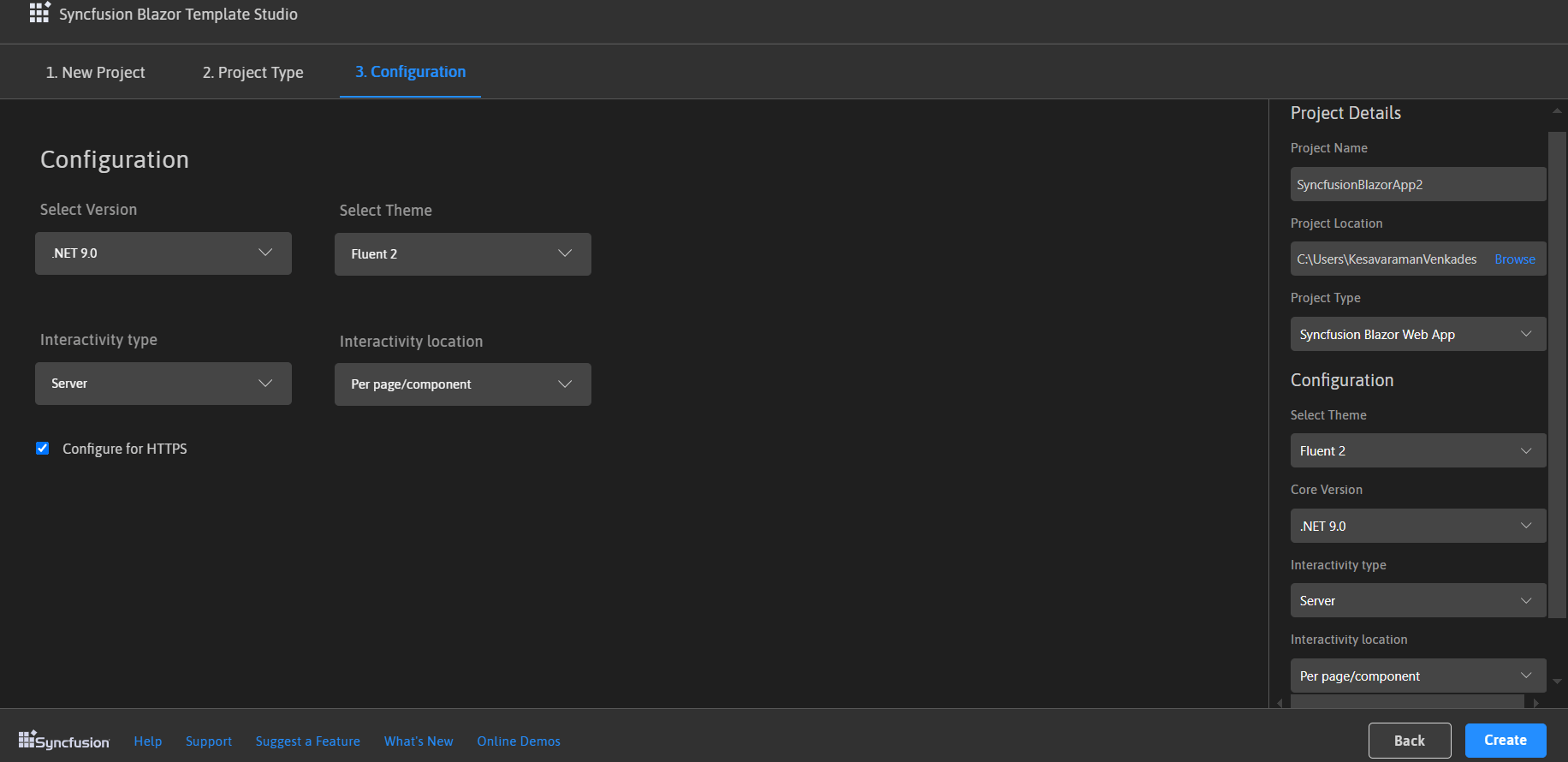
Task: Open the Support link
Action: [x=209, y=741]
